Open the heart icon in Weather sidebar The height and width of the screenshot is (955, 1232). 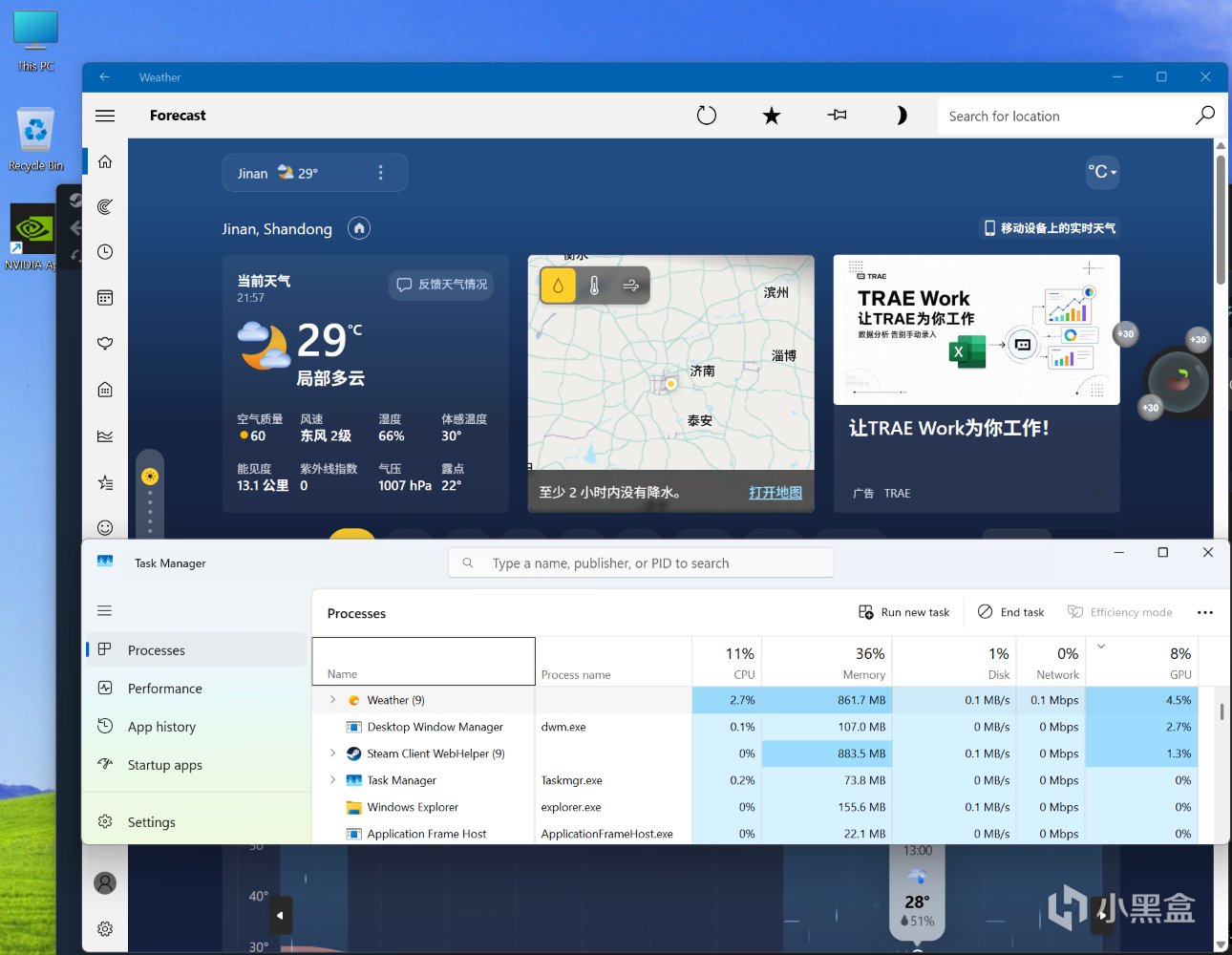[x=105, y=344]
